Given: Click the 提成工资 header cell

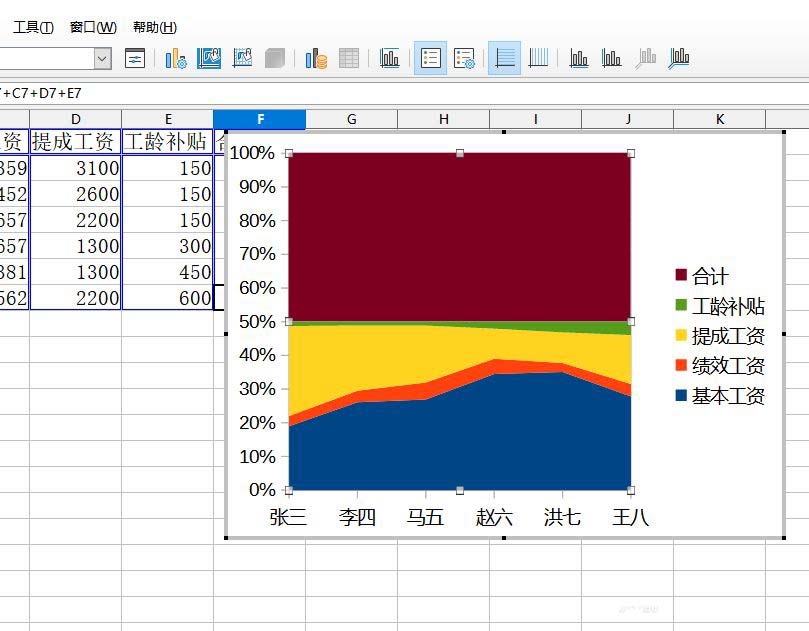Looking at the screenshot, I should coord(75,141).
